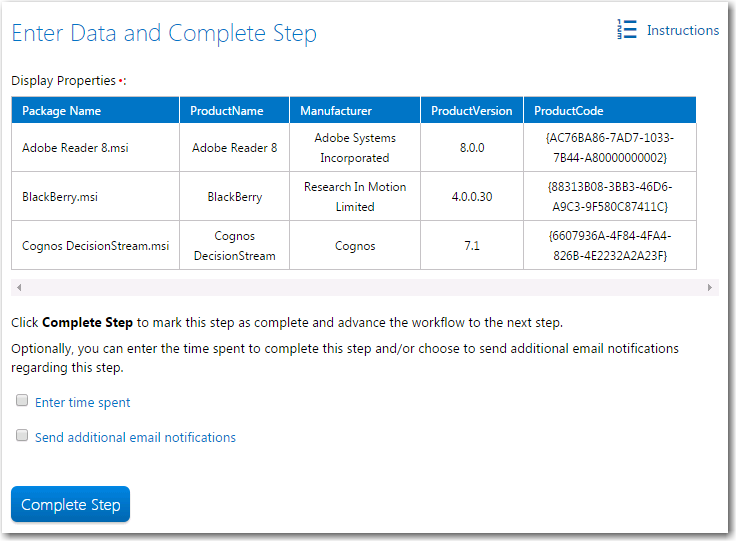Tick Send additional email notifications checkbox
Viewport: 736px width, 541px height.
(x=22, y=435)
